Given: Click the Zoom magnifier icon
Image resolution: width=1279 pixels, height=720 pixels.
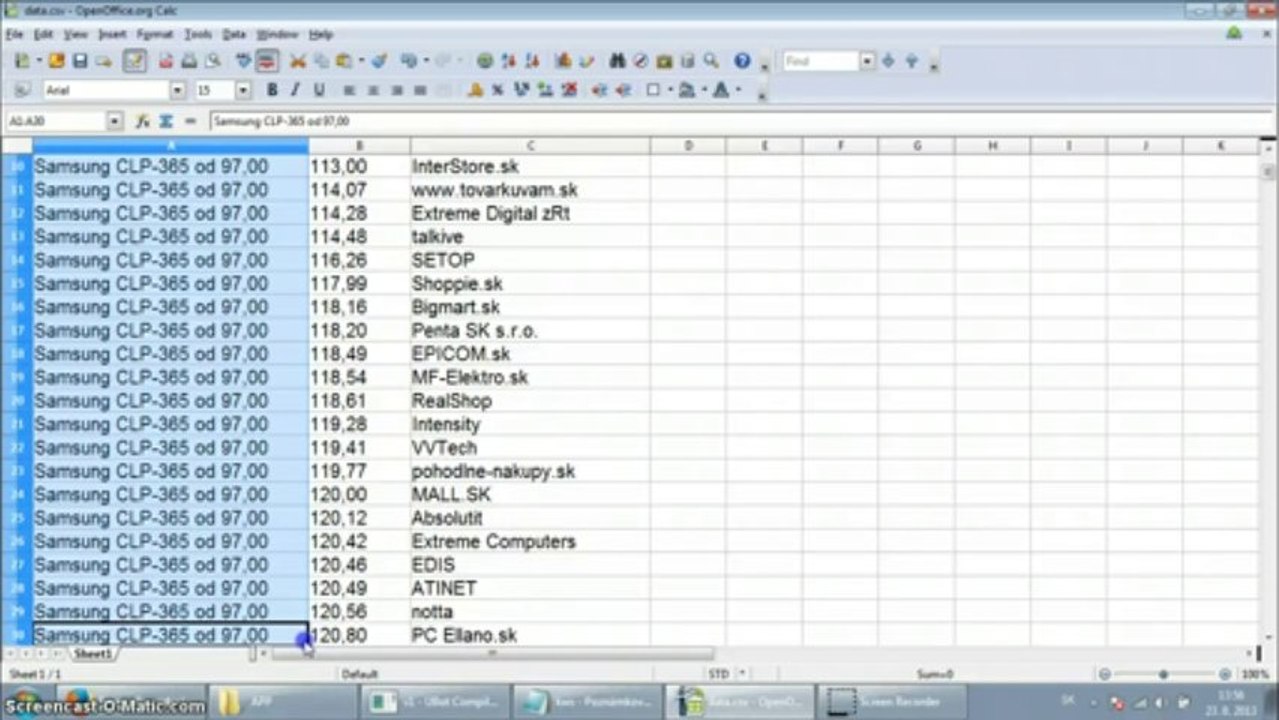Looking at the screenshot, I should click(x=711, y=61).
